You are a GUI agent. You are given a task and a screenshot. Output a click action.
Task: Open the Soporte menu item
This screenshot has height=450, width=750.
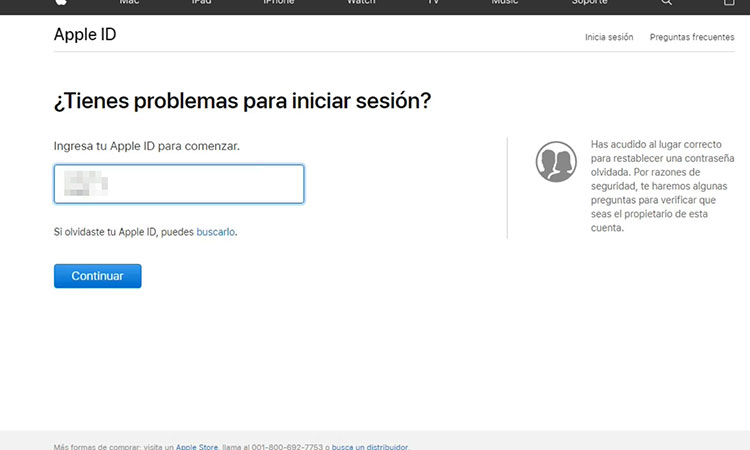(x=589, y=2)
